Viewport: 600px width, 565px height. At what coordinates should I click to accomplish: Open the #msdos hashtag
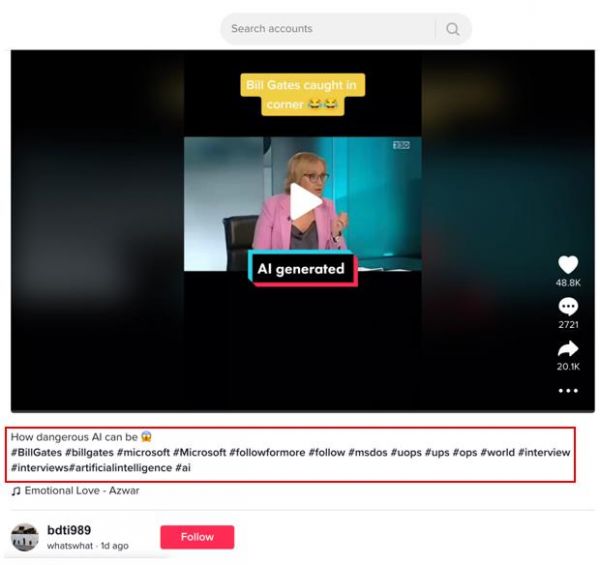click(368, 453)
